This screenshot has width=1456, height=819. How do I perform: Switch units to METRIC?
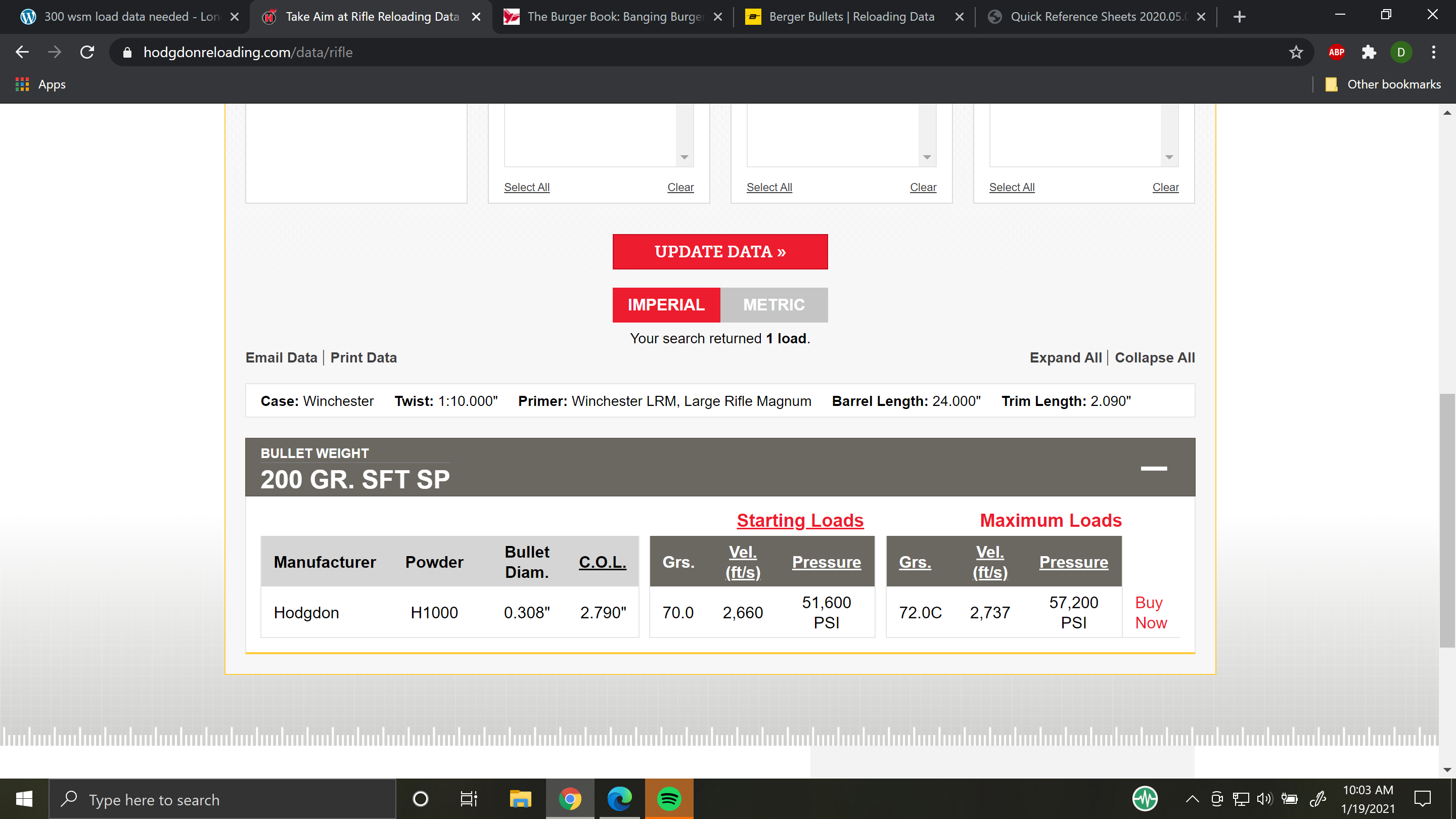[x=774, y=305]
